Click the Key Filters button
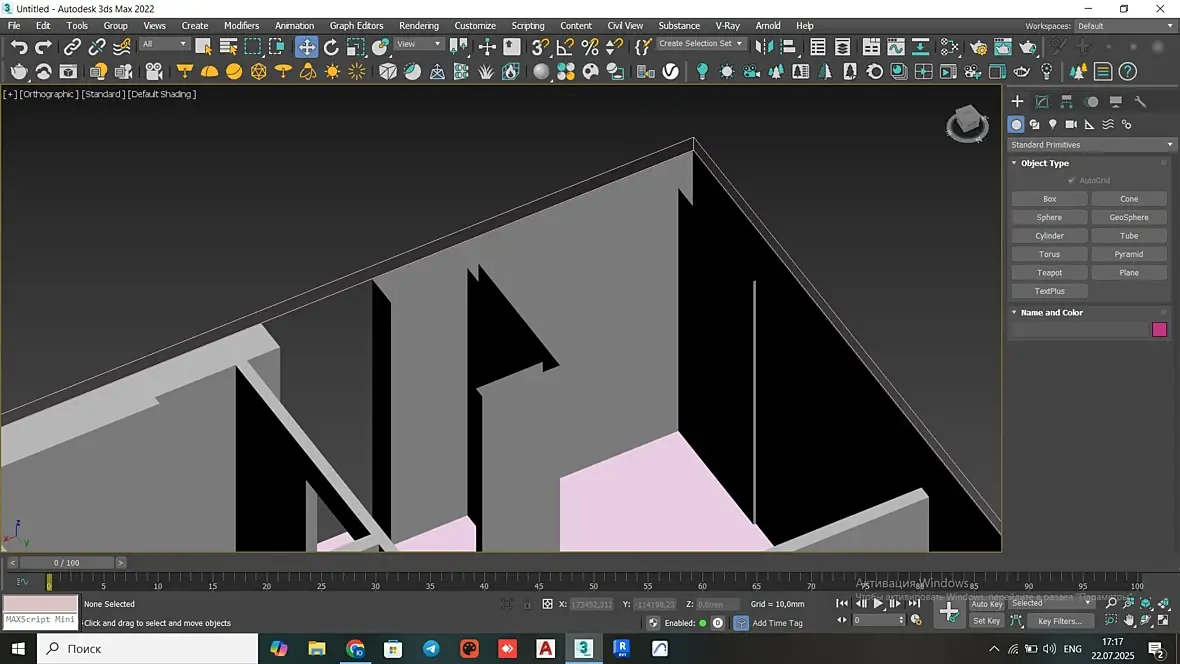Image resolution: width=1180 pixels, height=664 pixels. 1059,621
